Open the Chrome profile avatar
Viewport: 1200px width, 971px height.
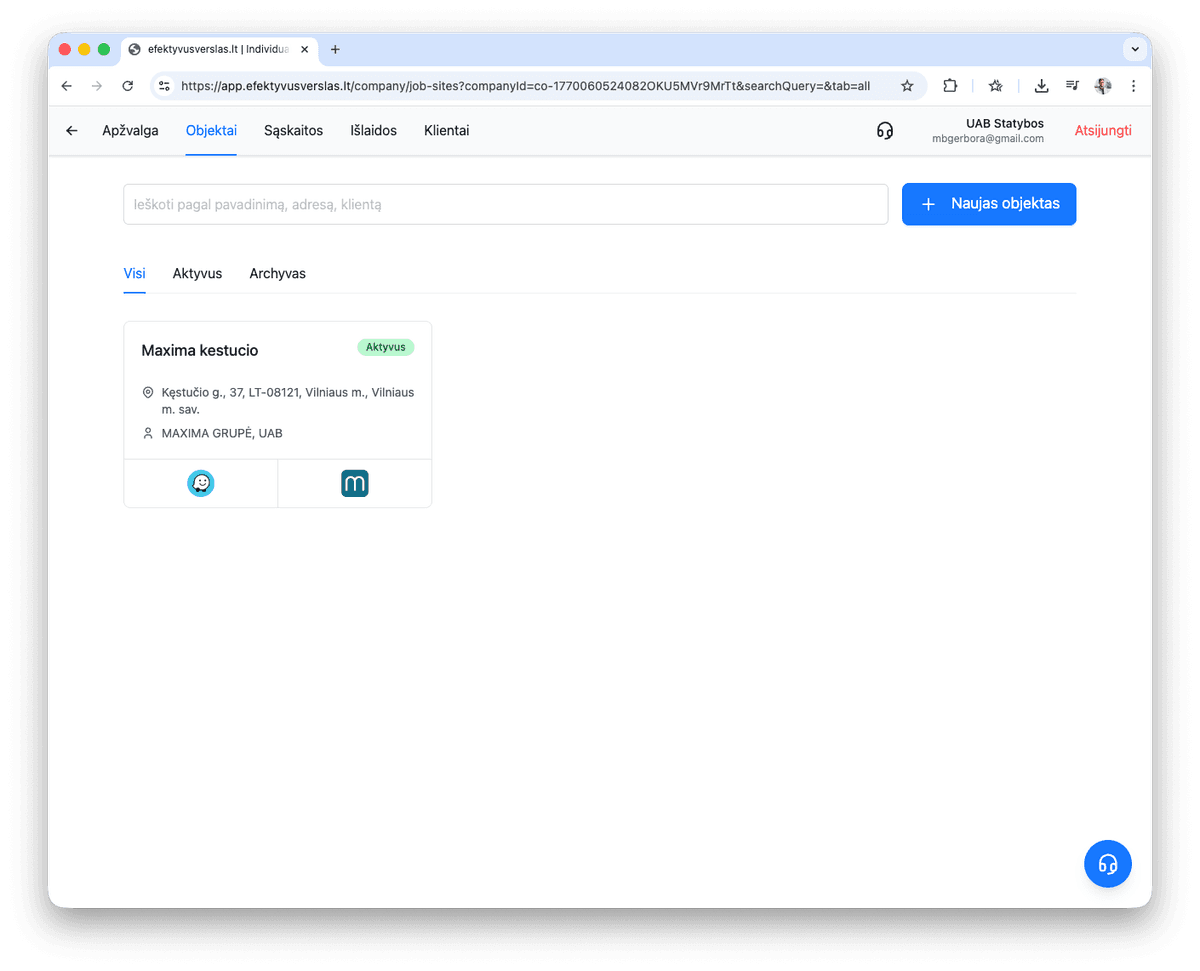click(x=1103, y=86)
